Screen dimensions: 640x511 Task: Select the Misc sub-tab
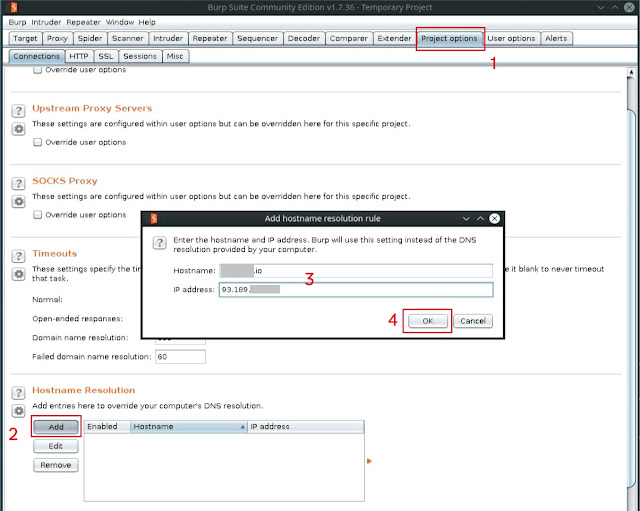[175, 56]
